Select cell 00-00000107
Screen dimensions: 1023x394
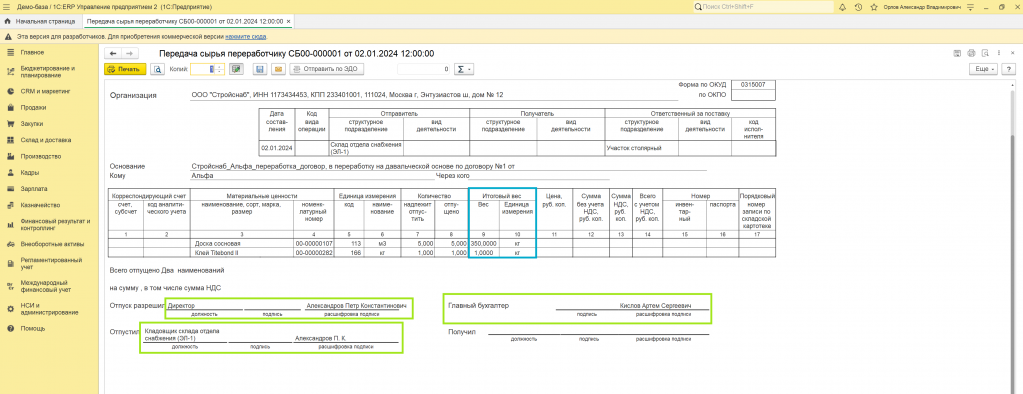tap(313, 243)
